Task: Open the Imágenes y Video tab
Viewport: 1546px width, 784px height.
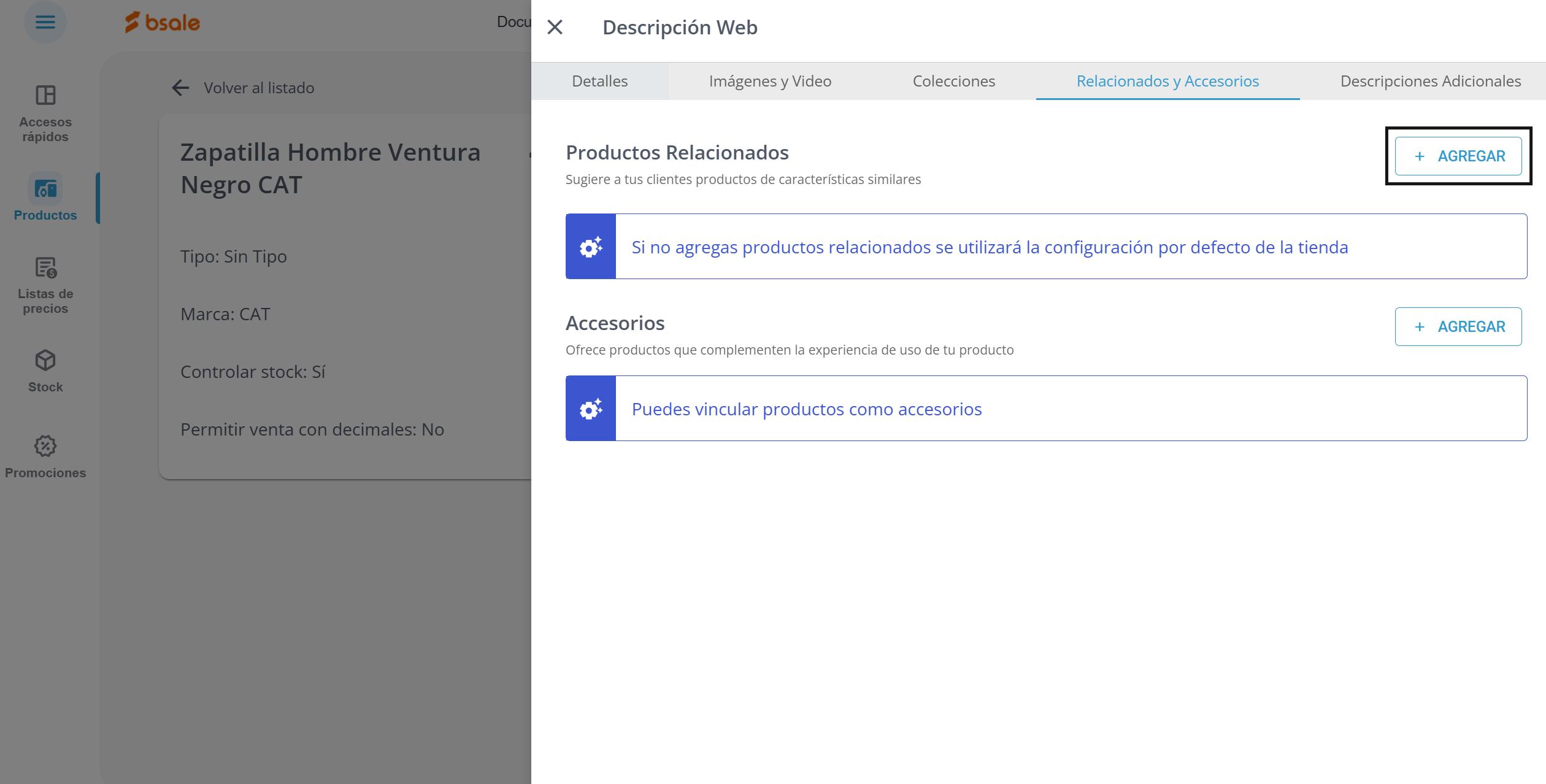Action: pos(770,81)
